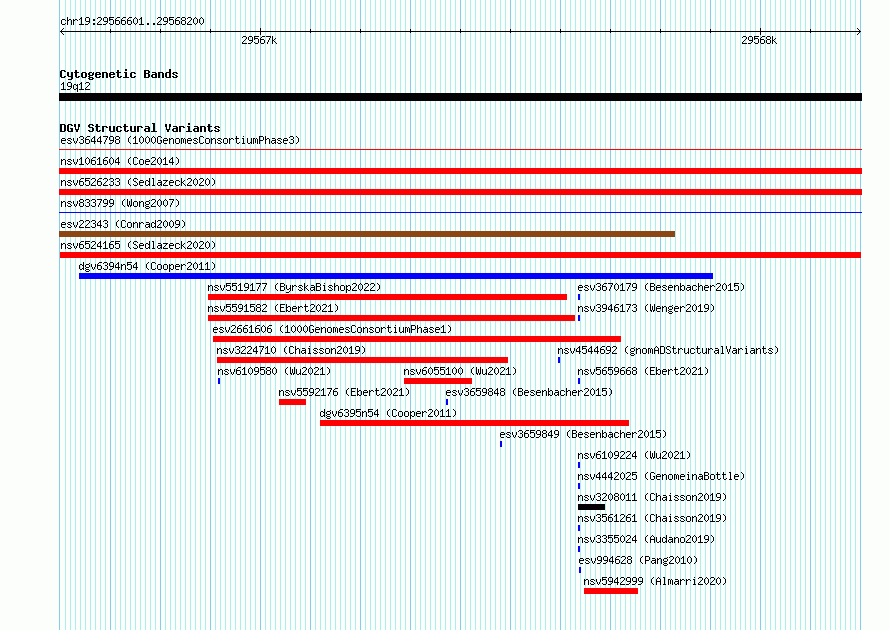
Task: Click the 29567k ruler marker
Action: point(259,40)
